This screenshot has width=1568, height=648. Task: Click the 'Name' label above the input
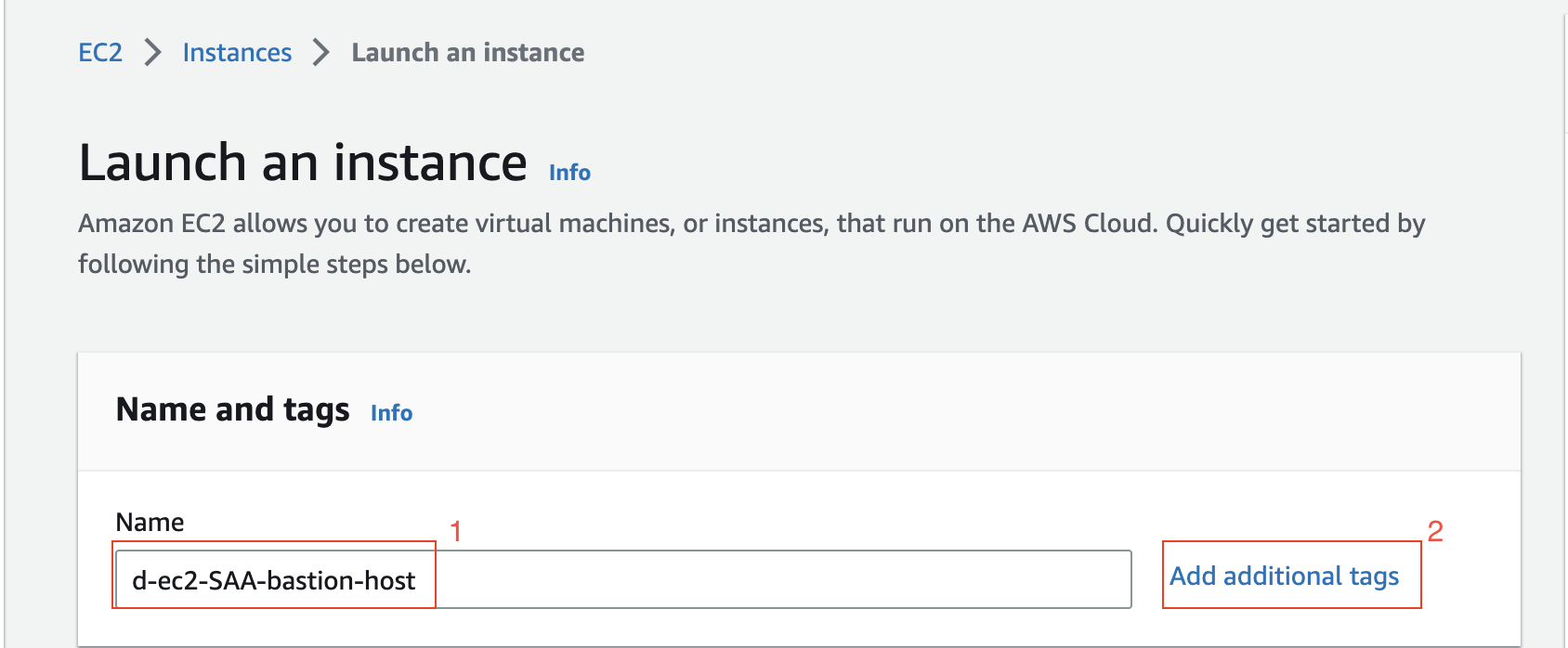click(x=150, y=523)
